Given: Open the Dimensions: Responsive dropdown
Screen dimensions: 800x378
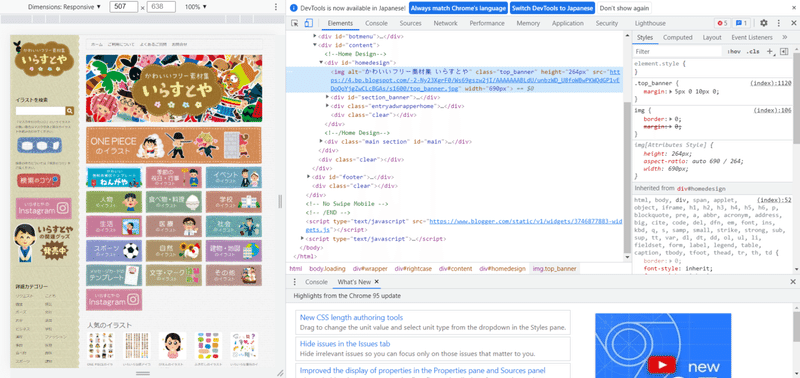Looking at the screenshot, I should (64, 7).
